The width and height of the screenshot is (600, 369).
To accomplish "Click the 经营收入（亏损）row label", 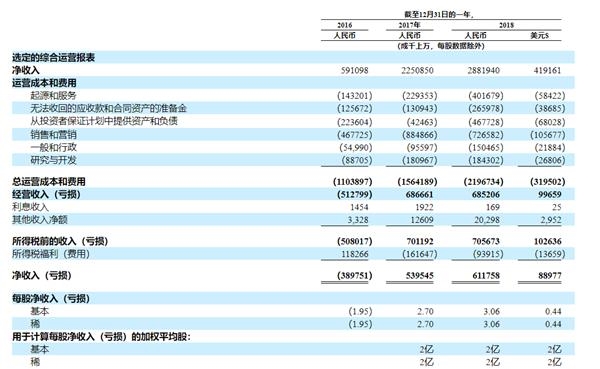I will [x=46, y=194].
